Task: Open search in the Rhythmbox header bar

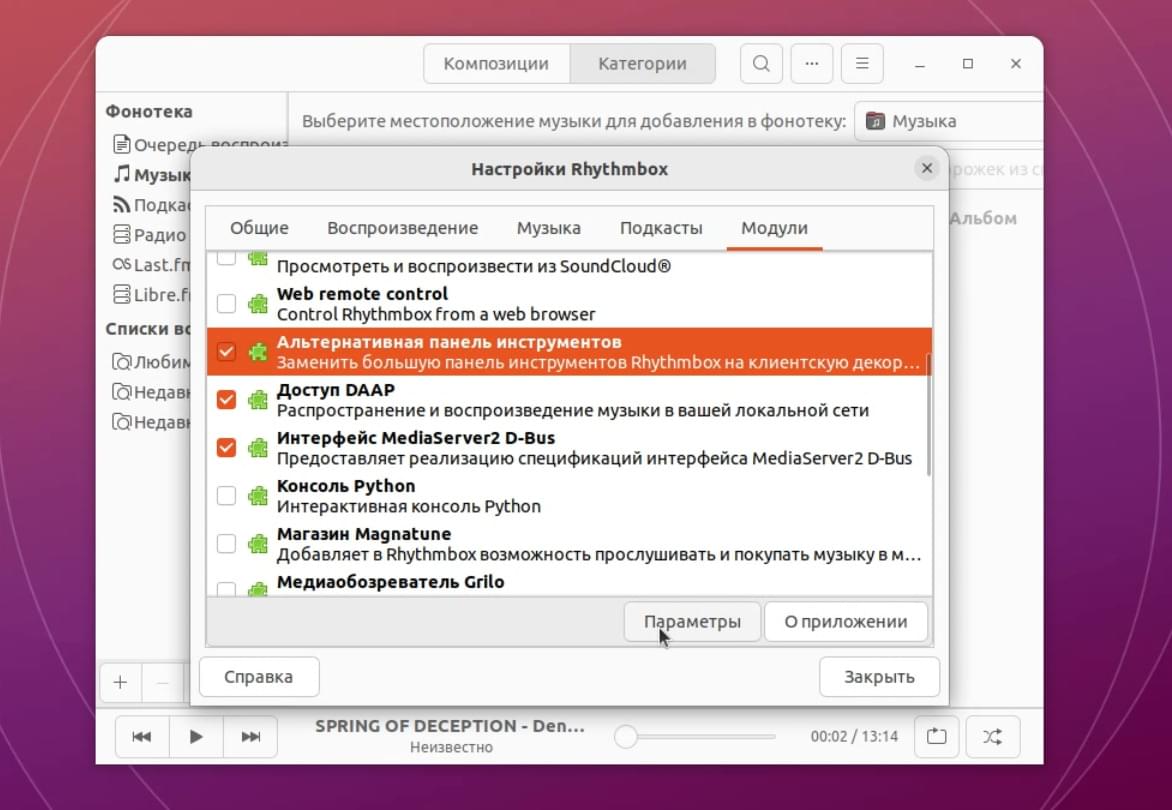Action: point(761,64)
